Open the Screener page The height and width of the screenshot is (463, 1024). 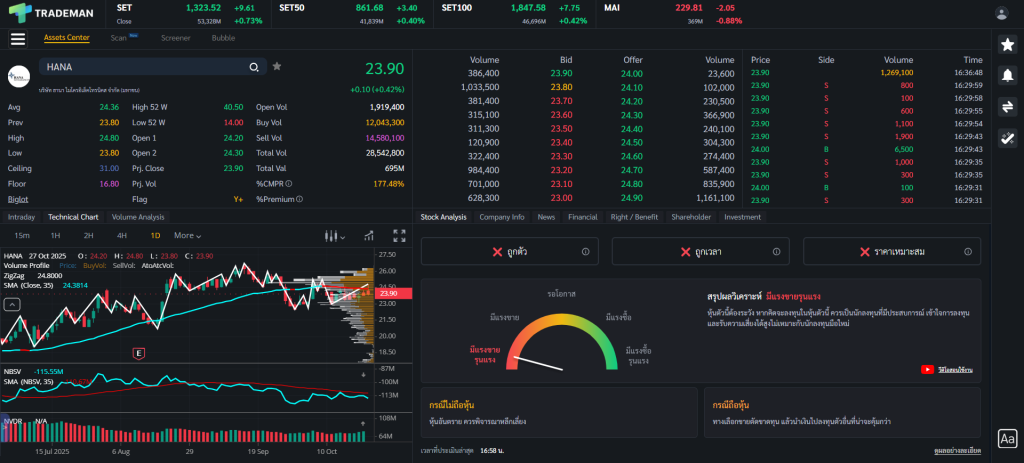pos(176,38)
